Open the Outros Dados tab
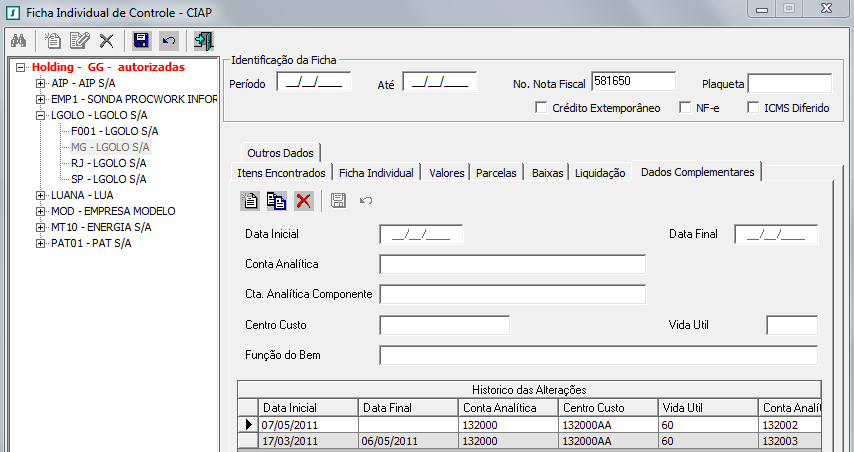Viewport: 854px width, 452px height. pos(280,153)
